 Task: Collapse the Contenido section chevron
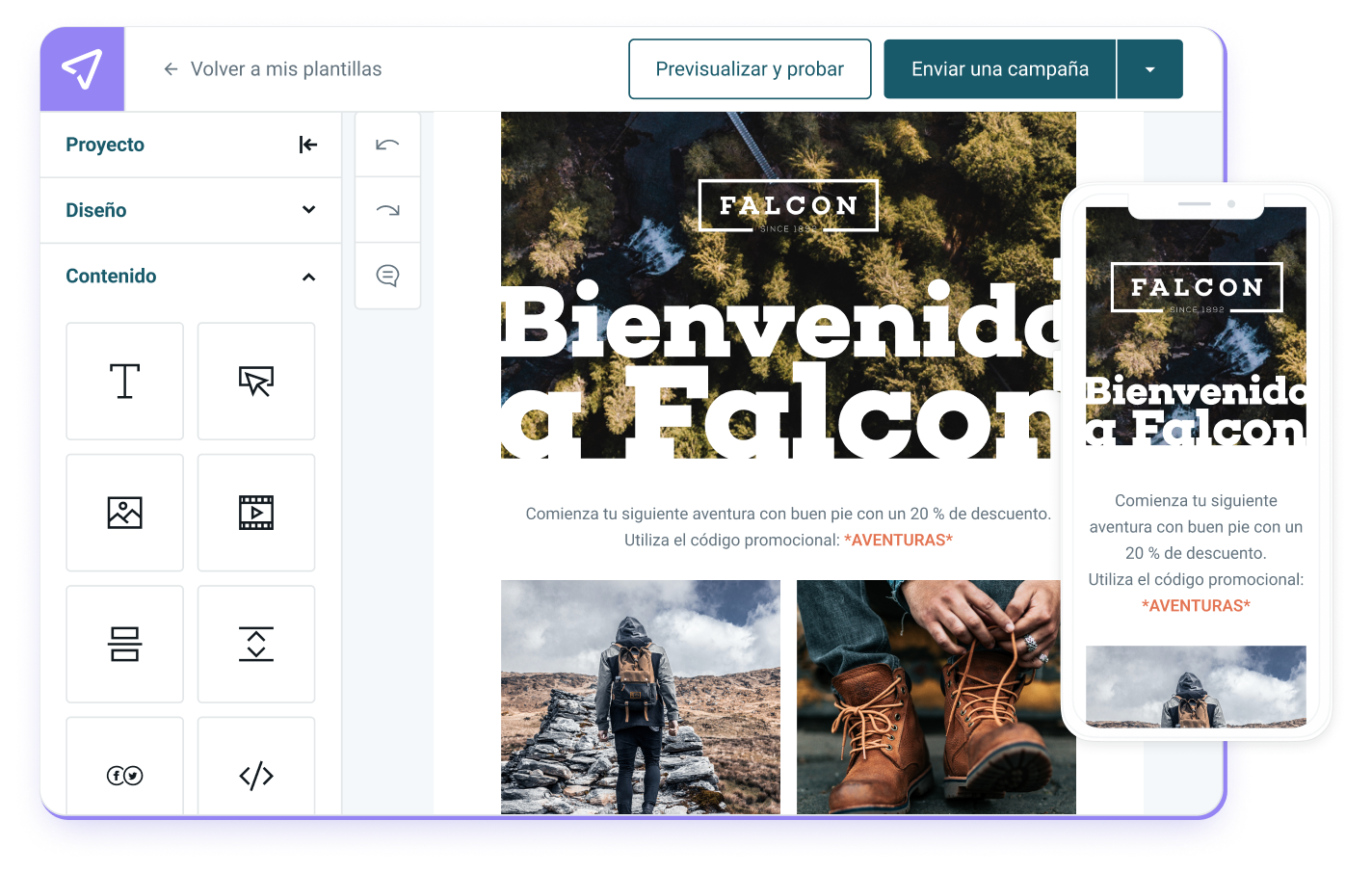point(308,277)
